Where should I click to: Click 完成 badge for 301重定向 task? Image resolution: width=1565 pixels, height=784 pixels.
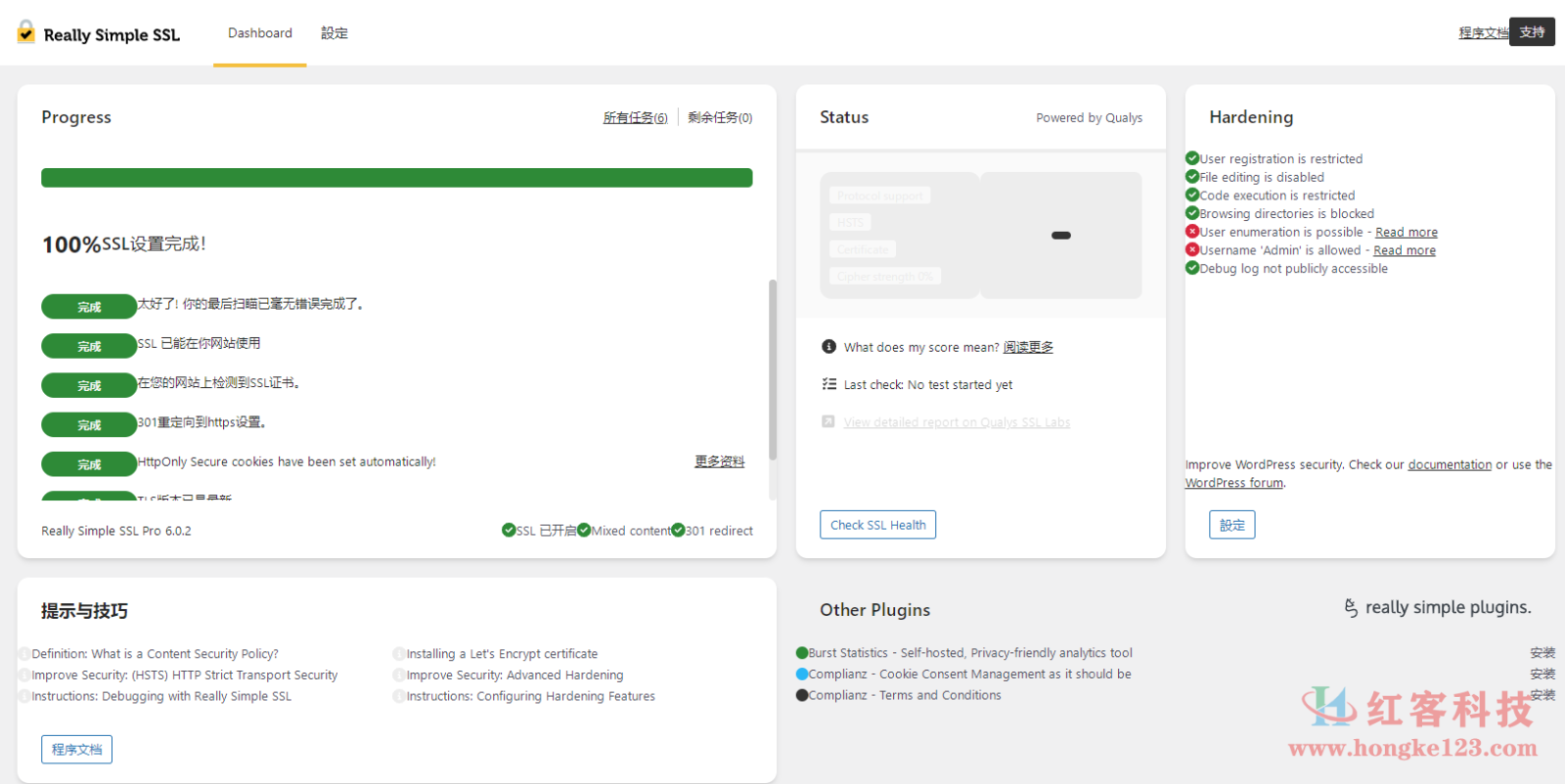pos(89,425)
